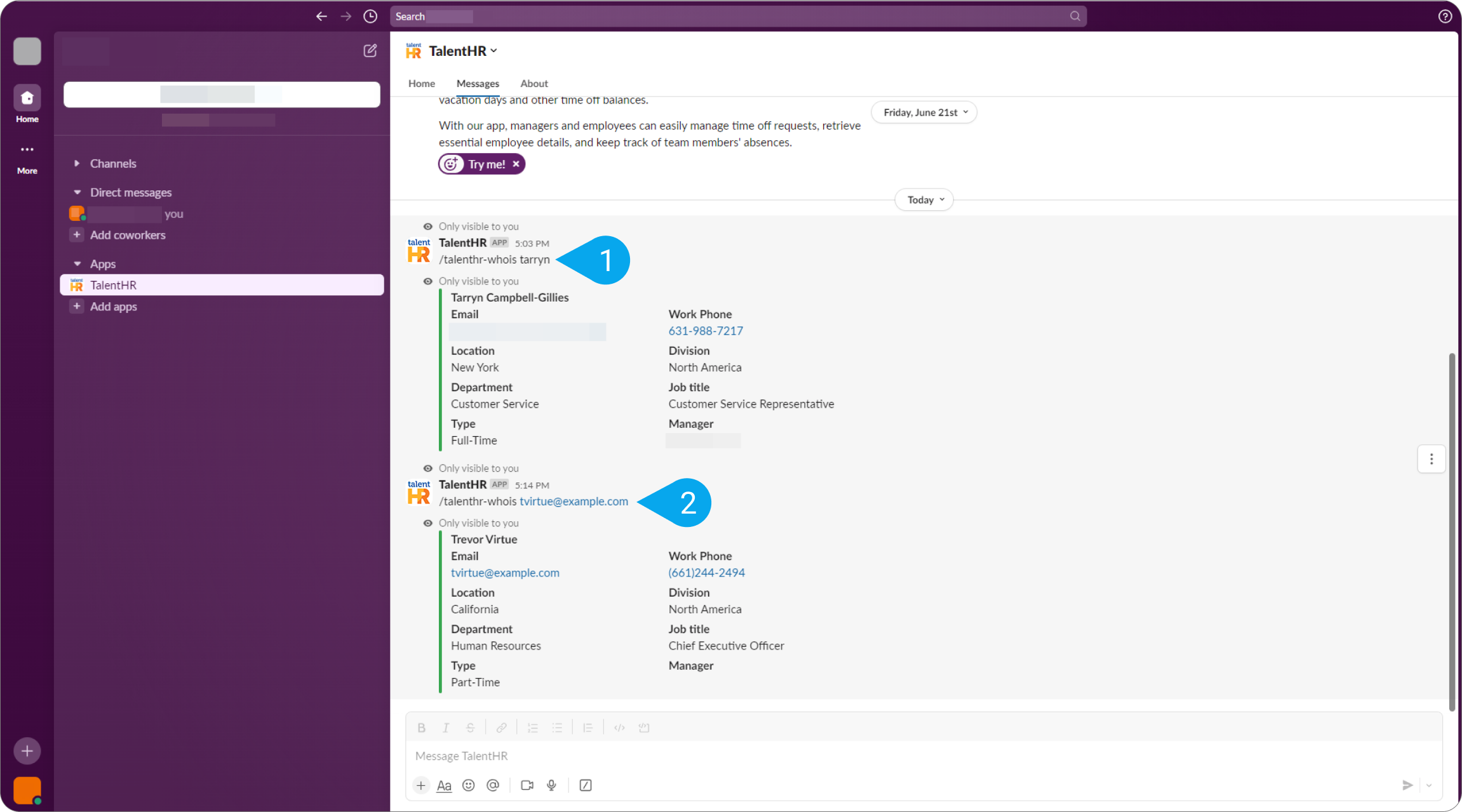Collapse the Direct messages section

click(77, 192)
